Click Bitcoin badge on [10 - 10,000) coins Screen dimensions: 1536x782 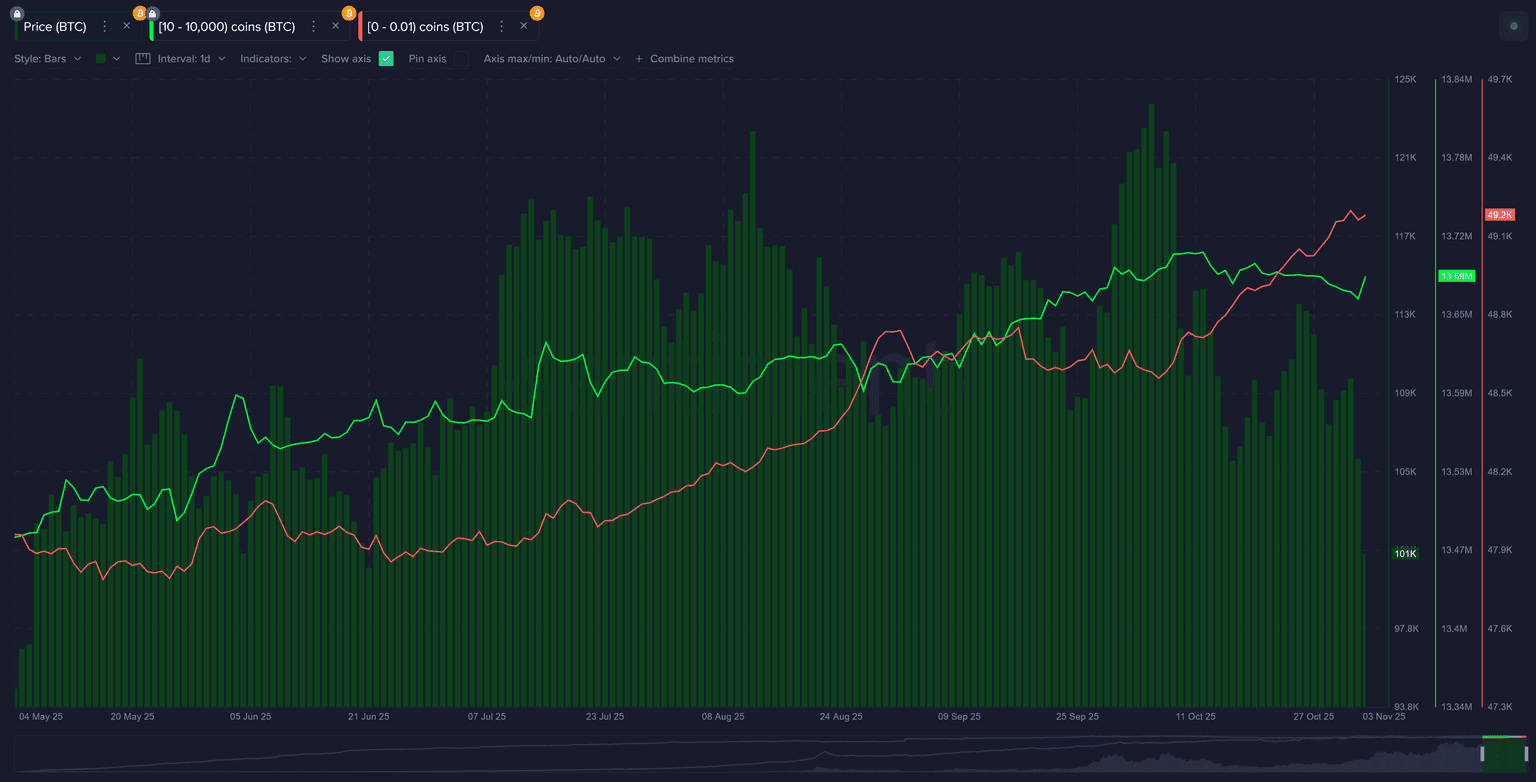pyautogui.click(x=348, y=13)
